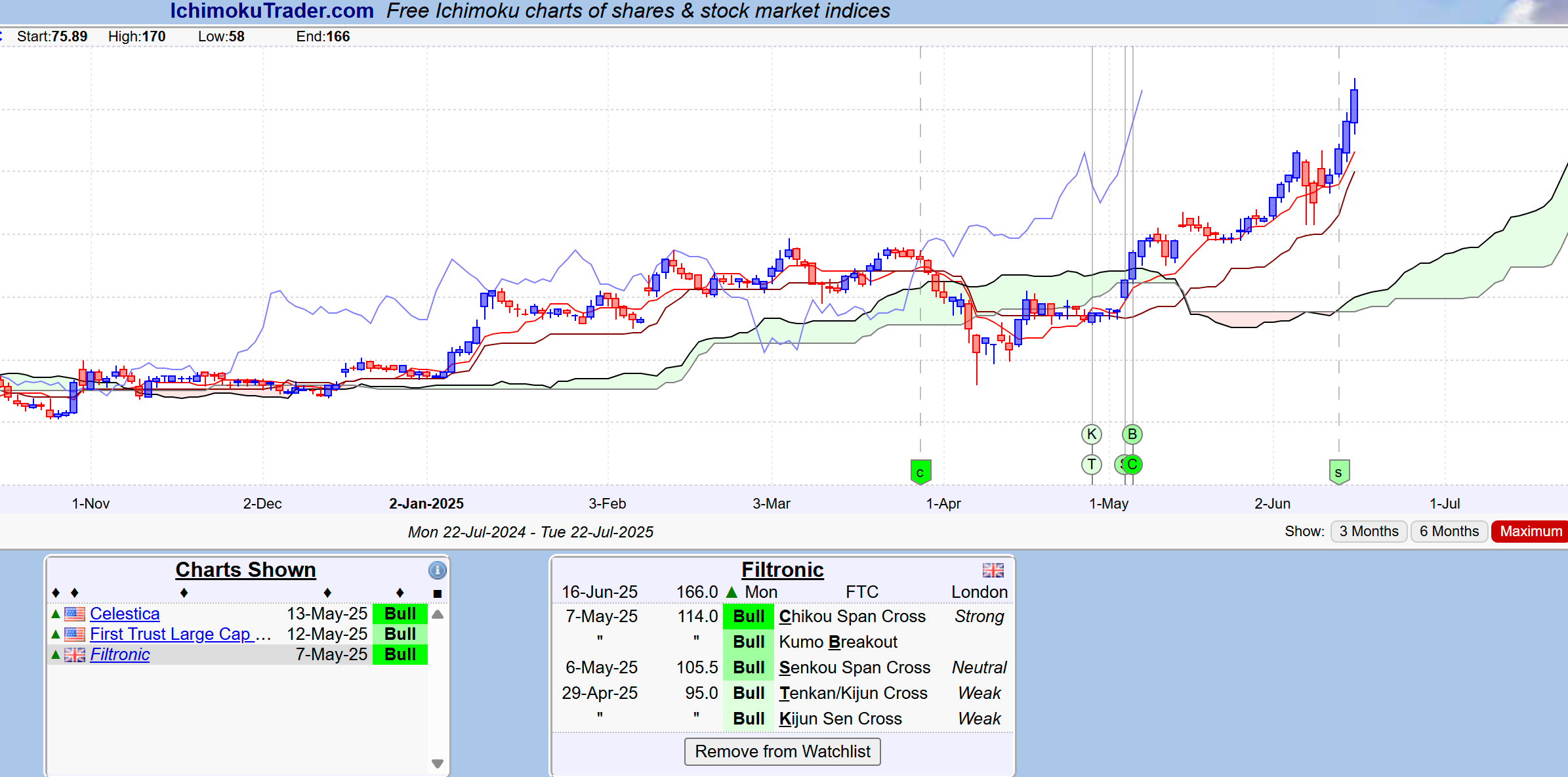Click the first diamond sort icon in Charts Shown
Screen dimensions: 1568x777
point(56,593)
